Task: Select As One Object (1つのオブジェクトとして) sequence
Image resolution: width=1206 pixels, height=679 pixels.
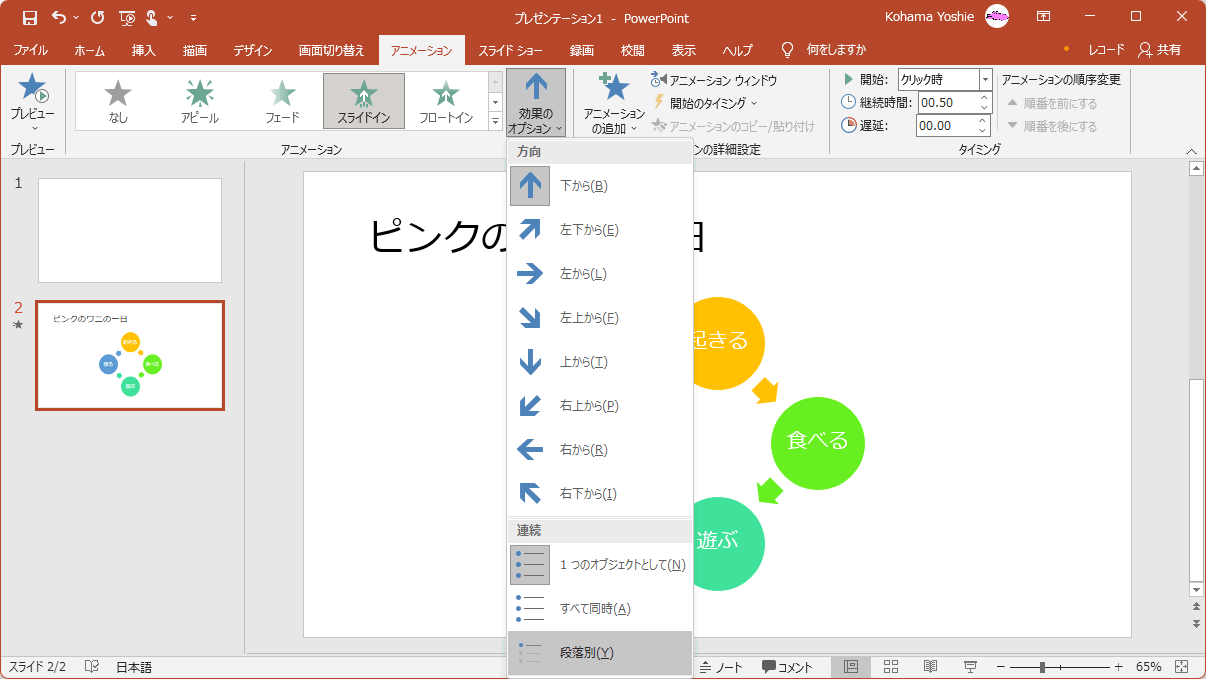Action: click(600, 565)
